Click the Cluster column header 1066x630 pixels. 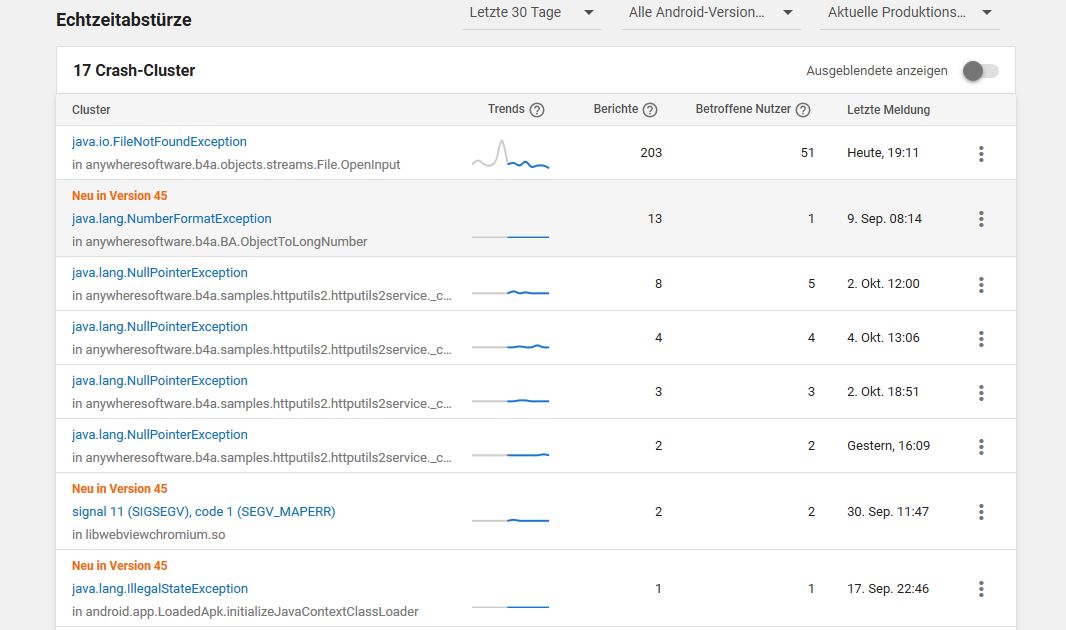91,110
